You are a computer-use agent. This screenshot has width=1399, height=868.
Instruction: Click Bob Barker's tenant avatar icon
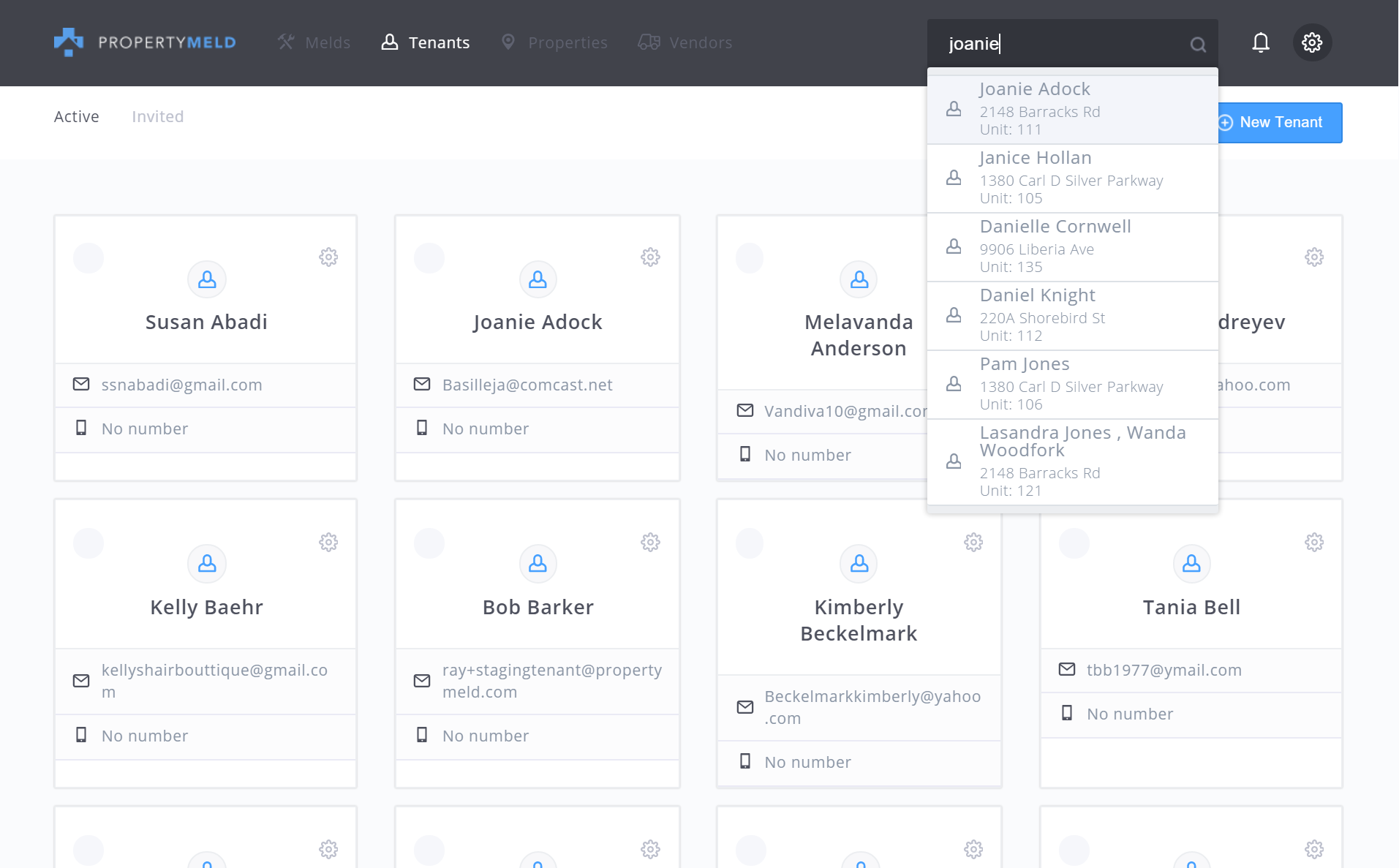pyautogui.click(x=538, y=564)
